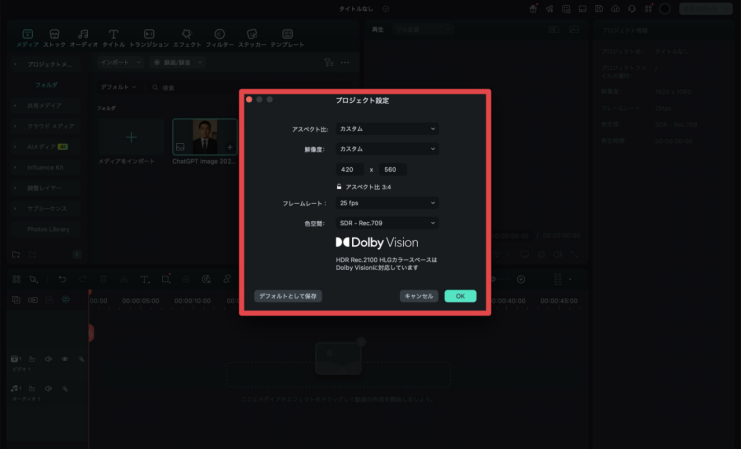The height and width of the screenshot is (449, 742).
Task: Toggle video track eye visibility icon
Action: coord(65,358)
